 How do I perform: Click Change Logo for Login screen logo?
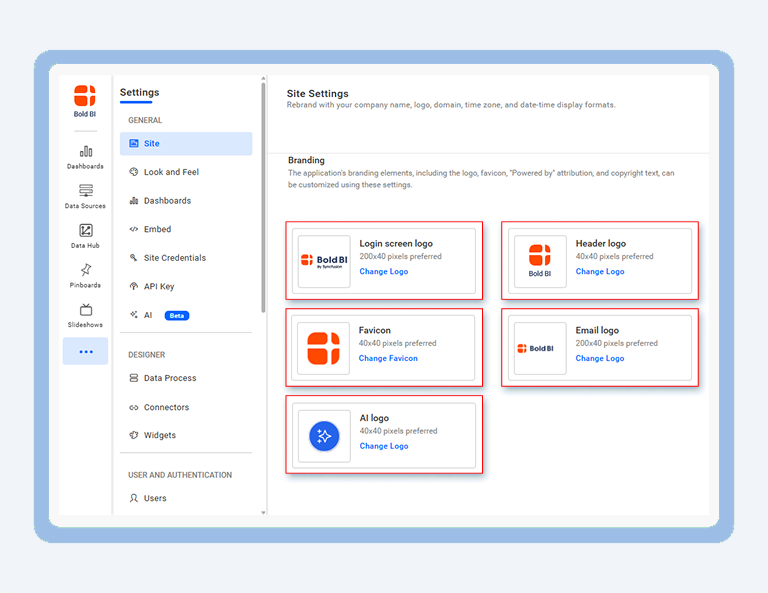click(x=384, y=271)
